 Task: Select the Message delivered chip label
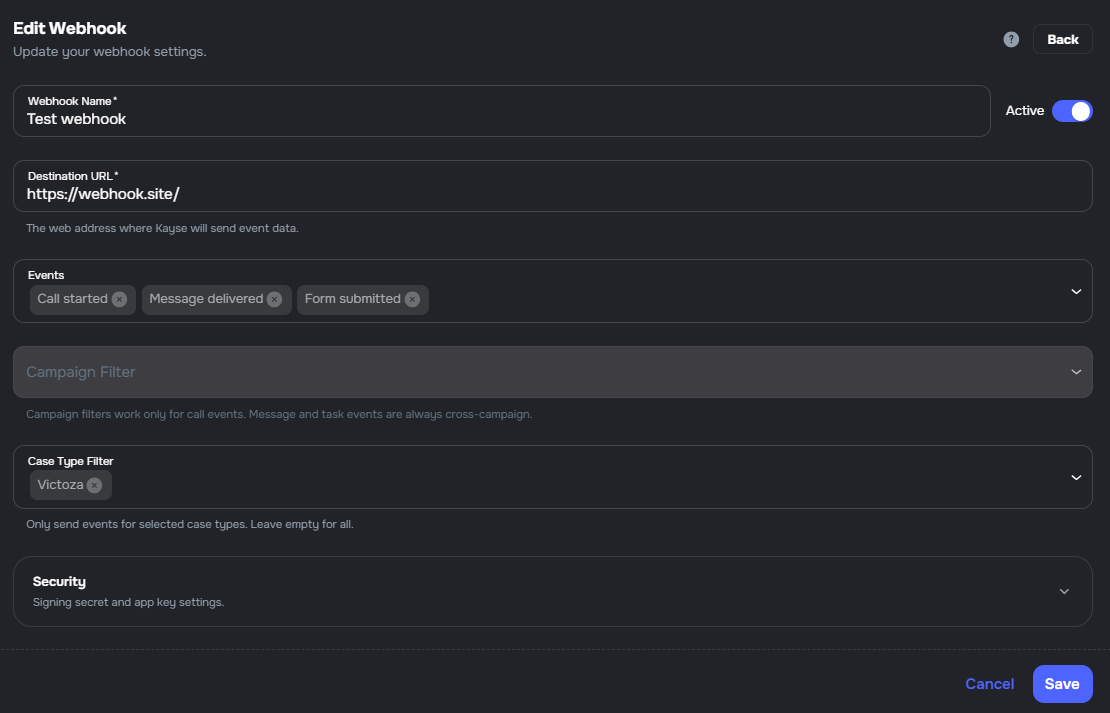206,299
